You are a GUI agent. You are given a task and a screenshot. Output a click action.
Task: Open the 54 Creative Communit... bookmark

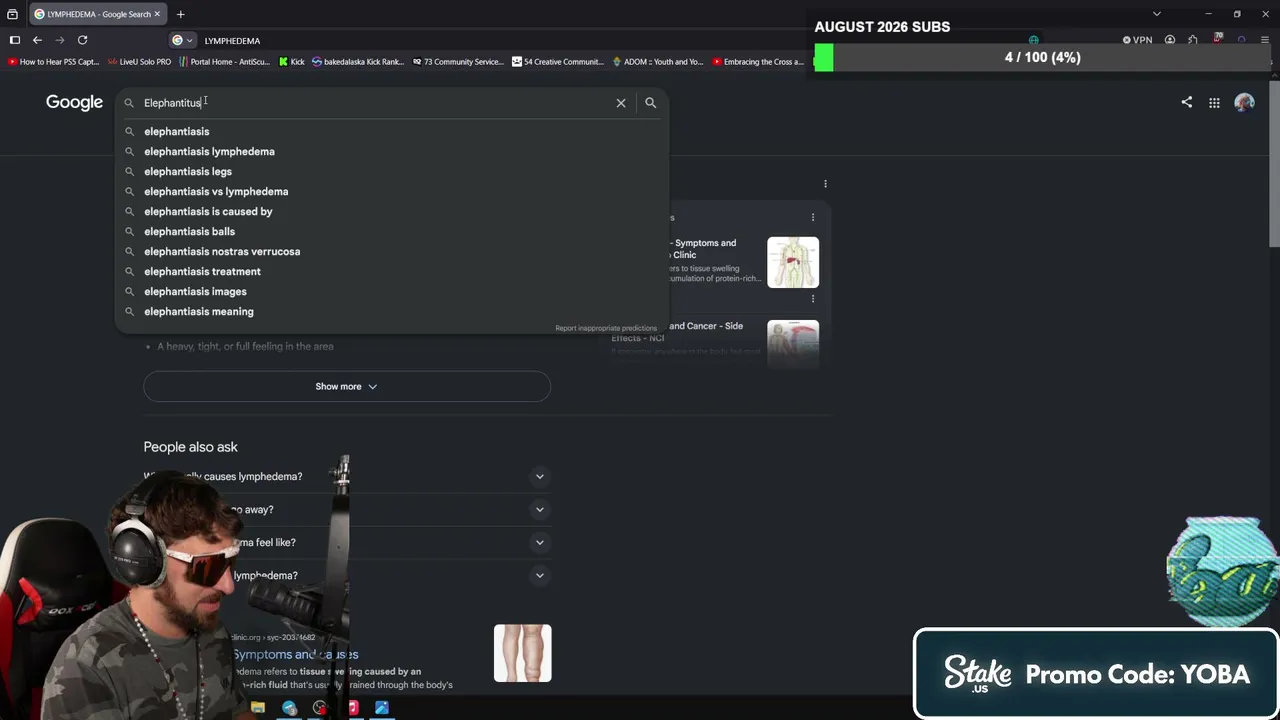point(557,62)
